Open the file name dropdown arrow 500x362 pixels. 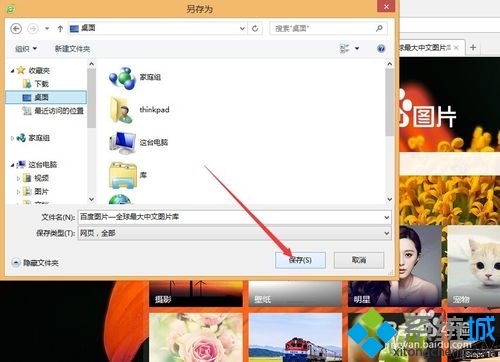tap(387, 218)
